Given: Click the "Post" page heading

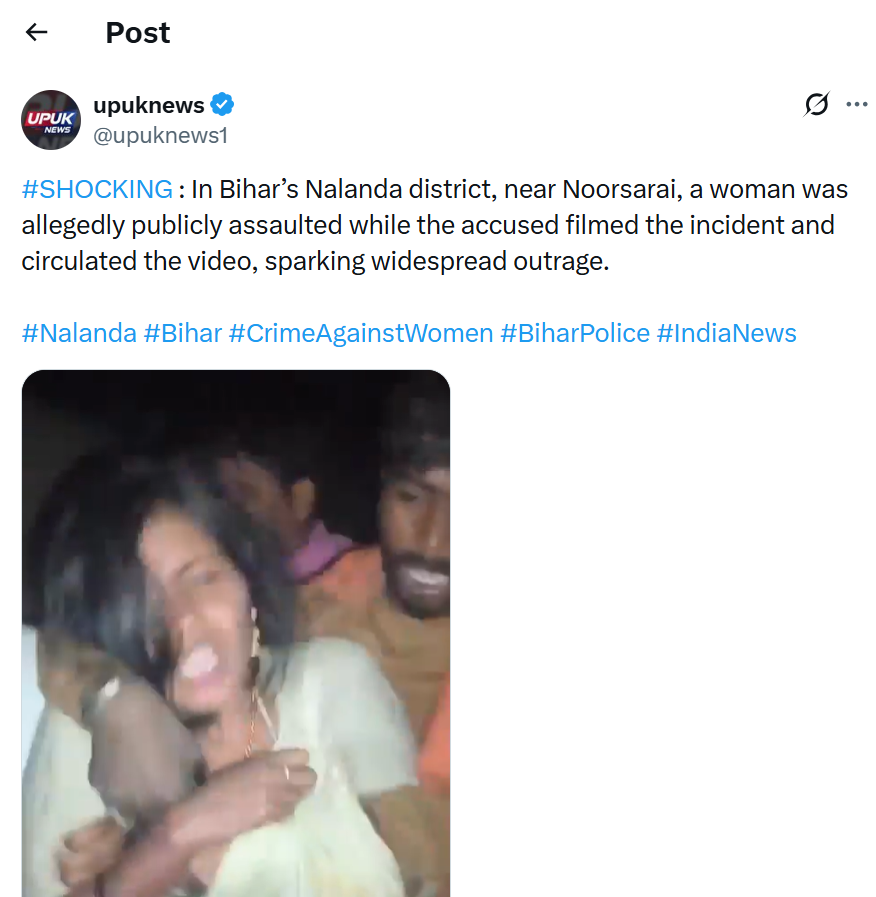Looking at the screenshot, I should pyautogui.click(x=138, y=32).
